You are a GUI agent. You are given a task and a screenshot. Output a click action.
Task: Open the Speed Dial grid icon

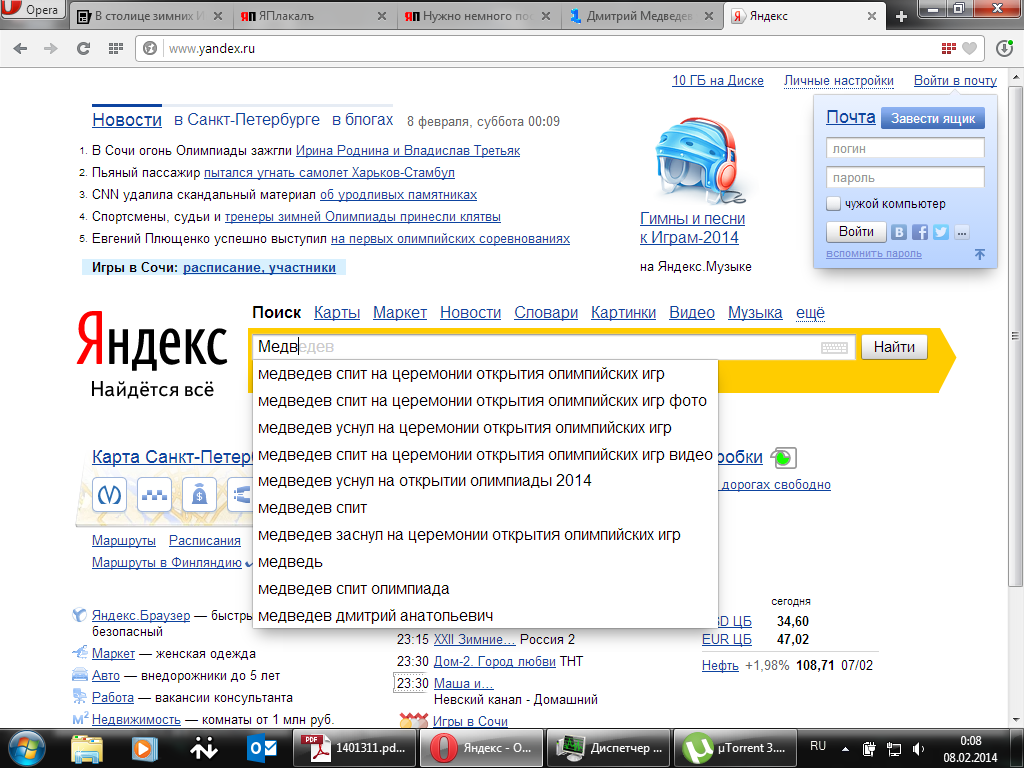point(116,48)
